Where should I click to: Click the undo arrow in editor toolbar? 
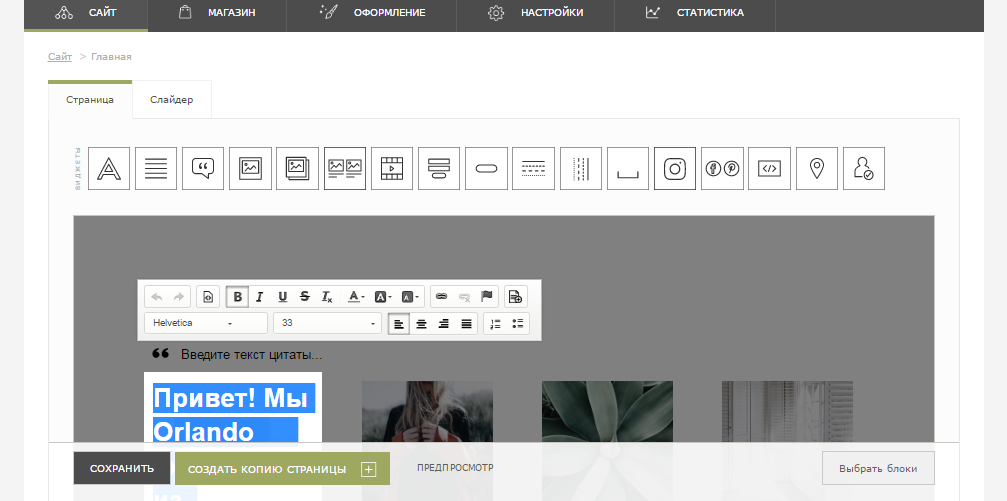pos(156,297)
